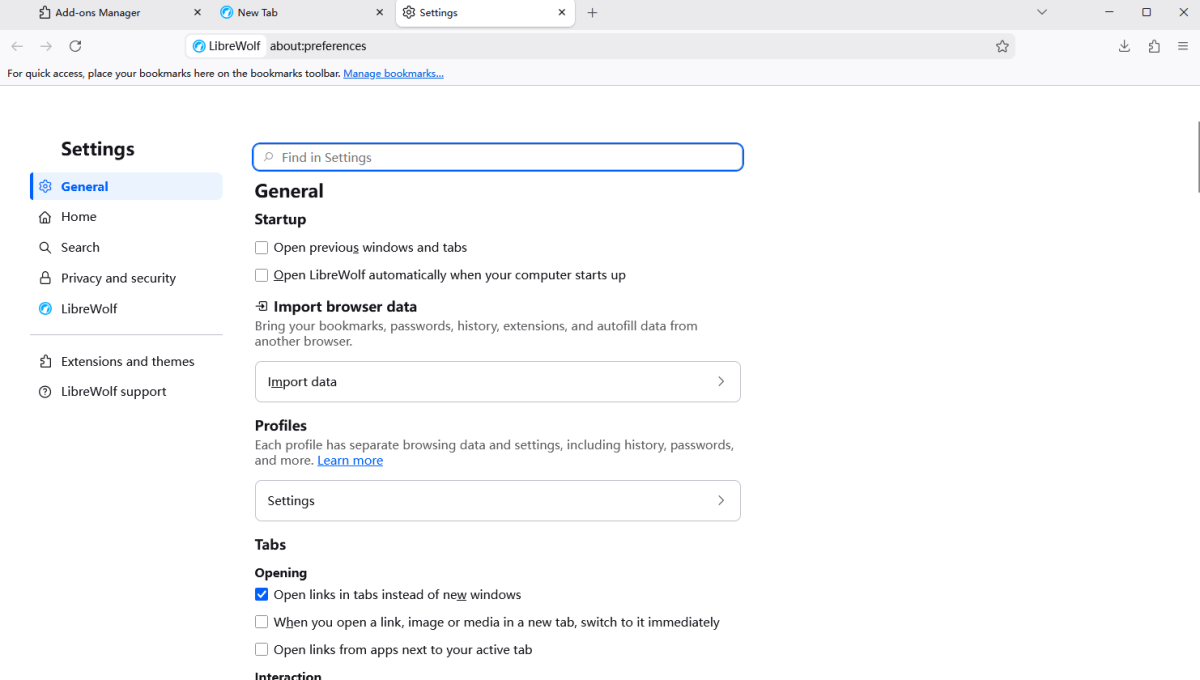Image resolution: width=1200 pixels, height=680 pixels.
Task: Open the Search settings category
Action: (126, 247)
